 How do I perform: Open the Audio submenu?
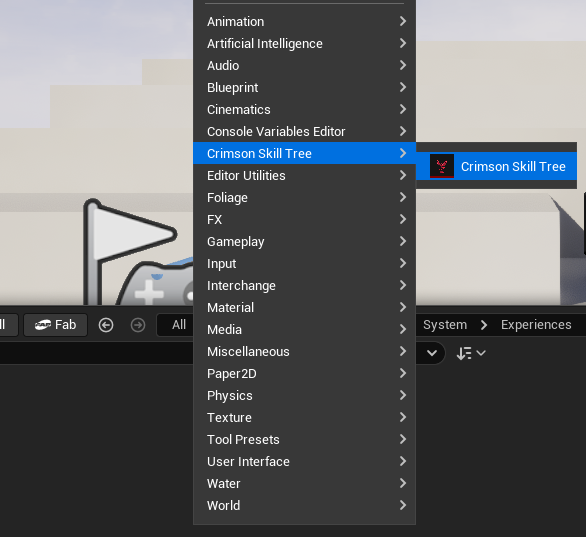click(x=304, y=66)
